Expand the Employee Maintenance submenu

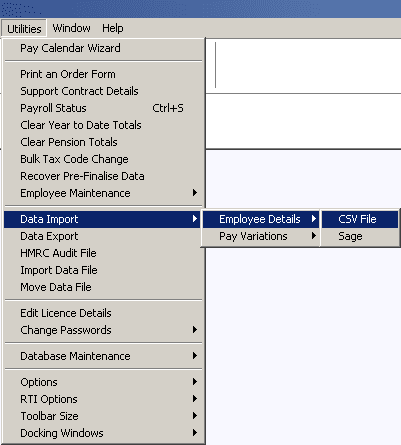pyautogui.click(x=103, y=193)
